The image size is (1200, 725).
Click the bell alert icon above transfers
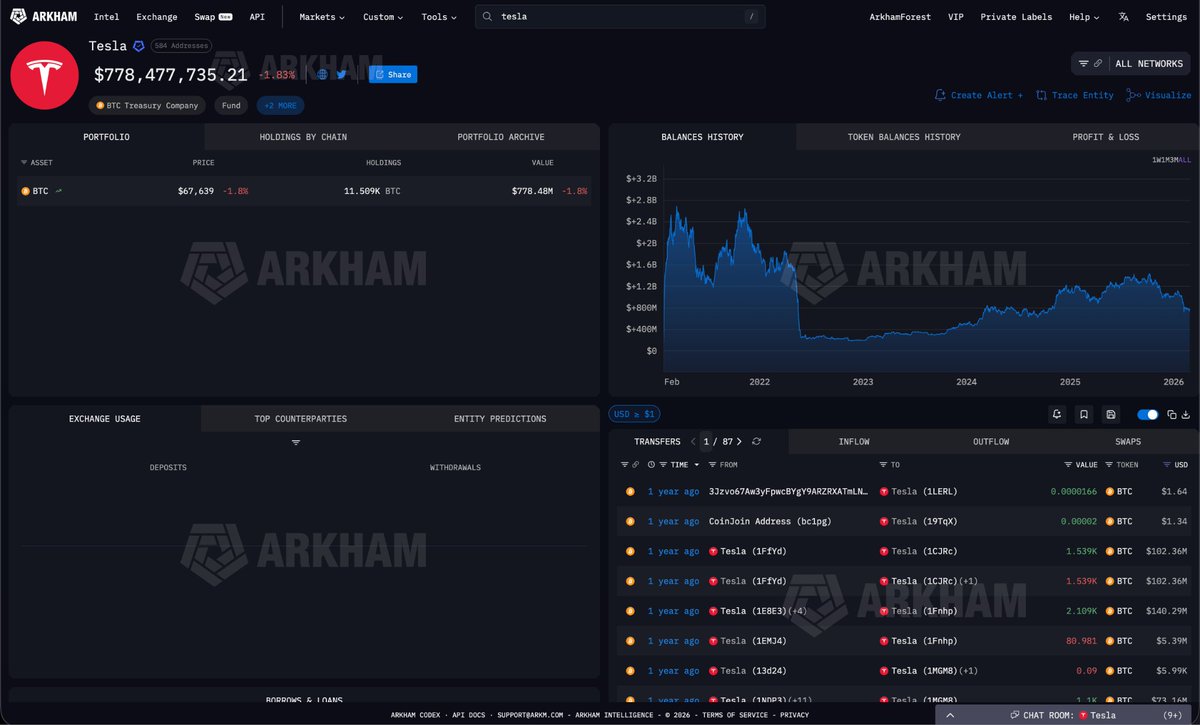coord(1057,414)
